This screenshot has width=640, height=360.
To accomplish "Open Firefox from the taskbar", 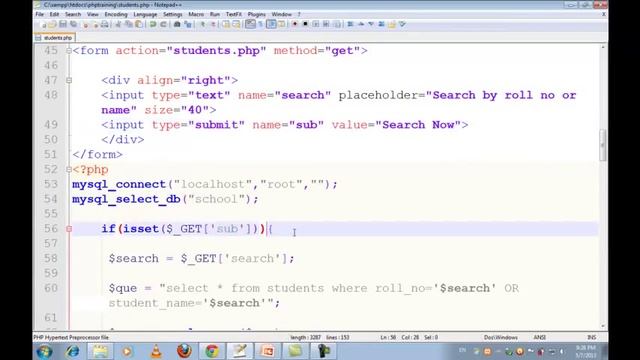I will coord(184,351).
